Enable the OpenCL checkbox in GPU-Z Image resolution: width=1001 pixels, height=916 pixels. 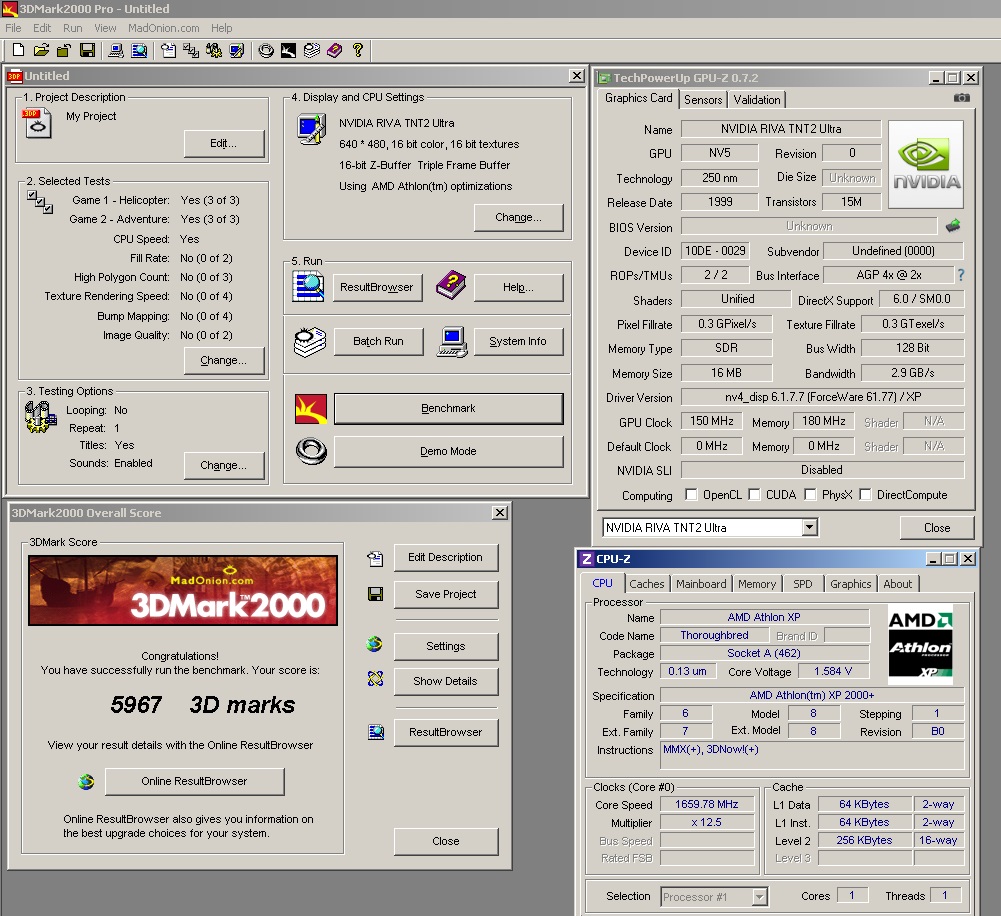[691, 495]
